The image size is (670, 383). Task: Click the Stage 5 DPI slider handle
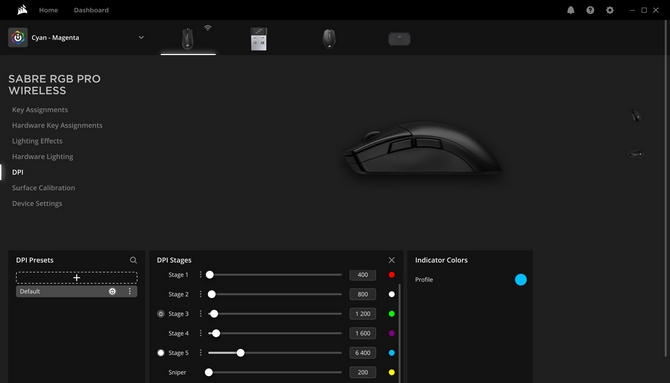click(241, 353)
